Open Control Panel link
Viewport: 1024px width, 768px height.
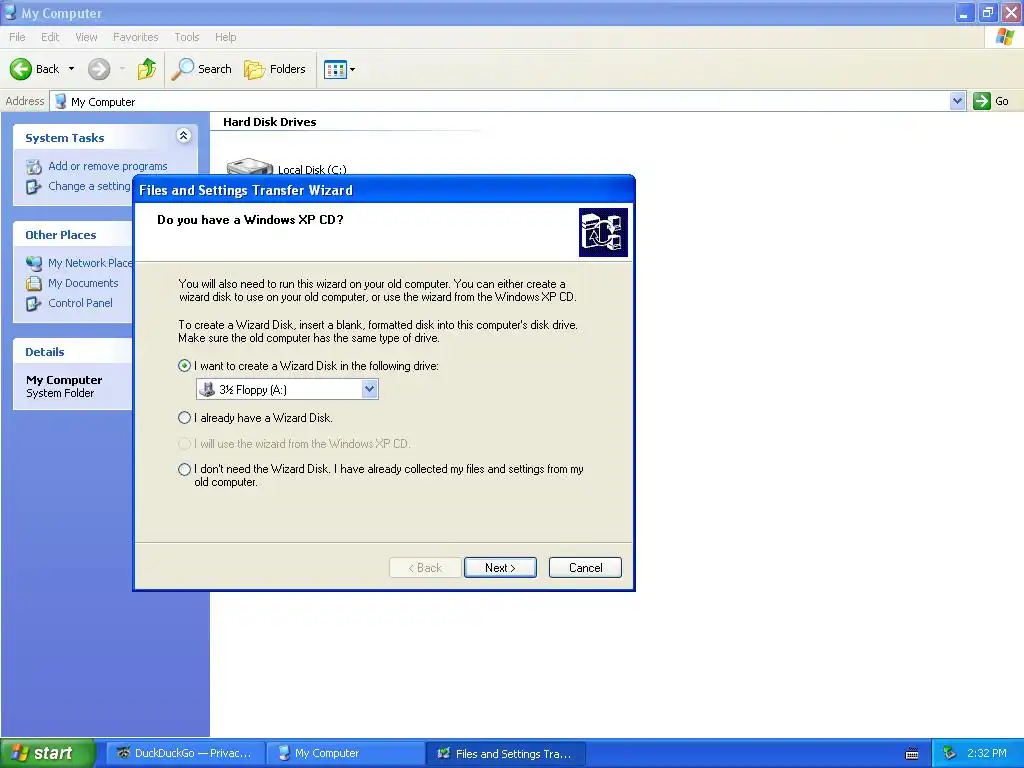pos(80,303)
